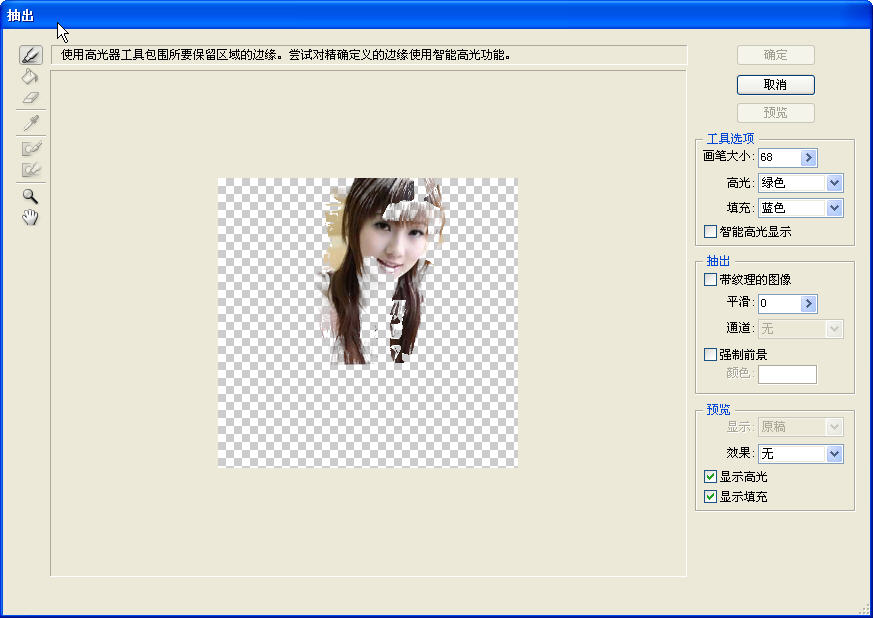The height and width of the screenshot is (618, 873).
Task: Select the Fill tool in the toolbox
Action: [30, 76]
